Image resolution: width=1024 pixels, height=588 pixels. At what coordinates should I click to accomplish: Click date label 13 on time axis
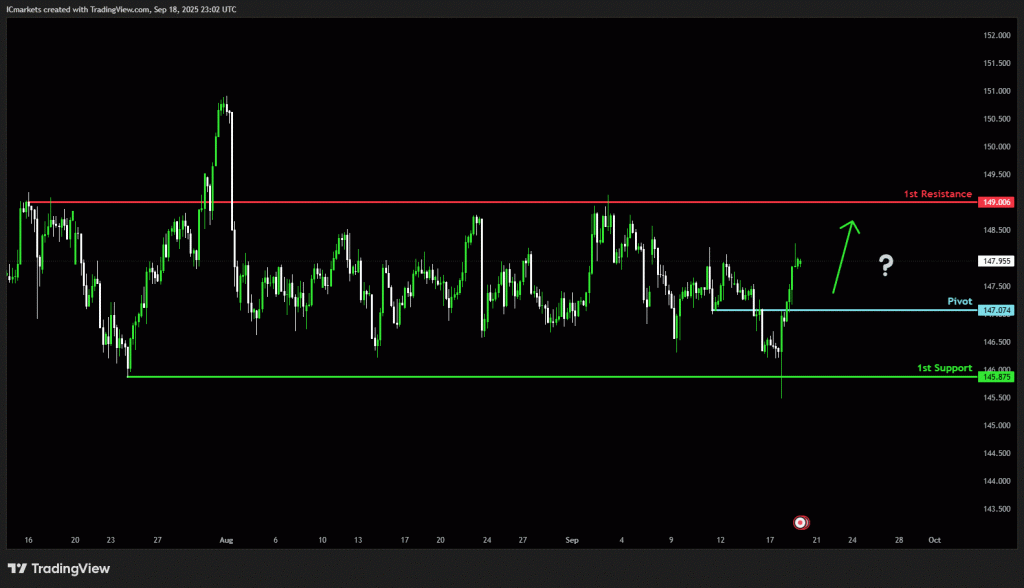[358, 540]
